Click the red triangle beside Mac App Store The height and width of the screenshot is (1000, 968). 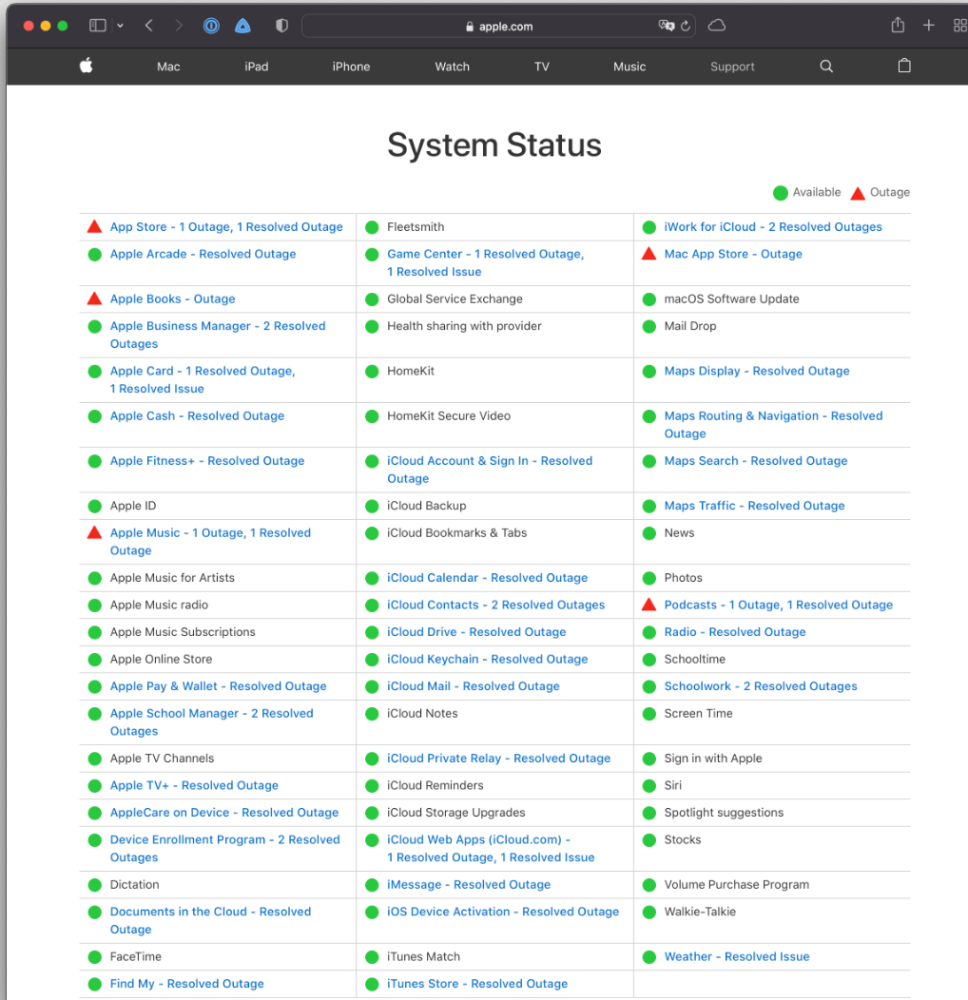pos(649,254)
